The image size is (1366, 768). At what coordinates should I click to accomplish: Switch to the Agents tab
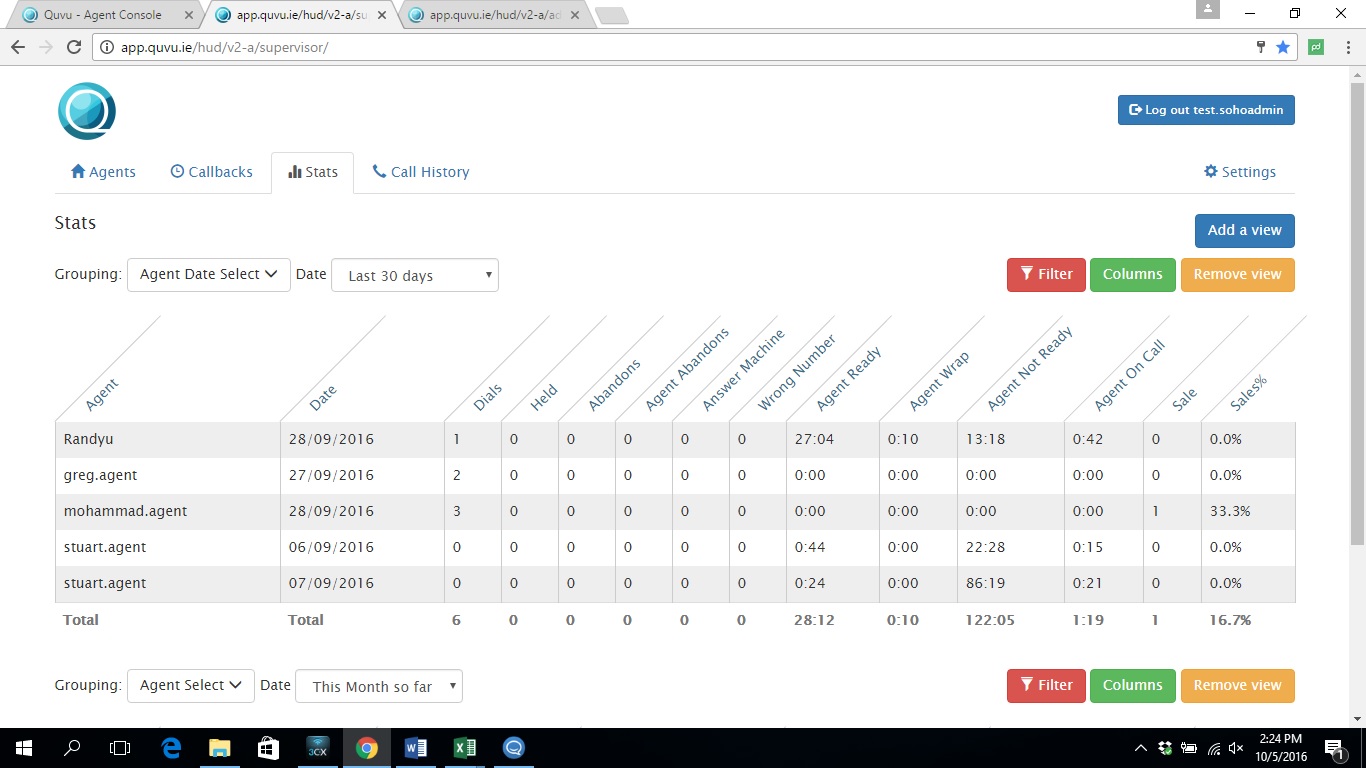[103, 172]
